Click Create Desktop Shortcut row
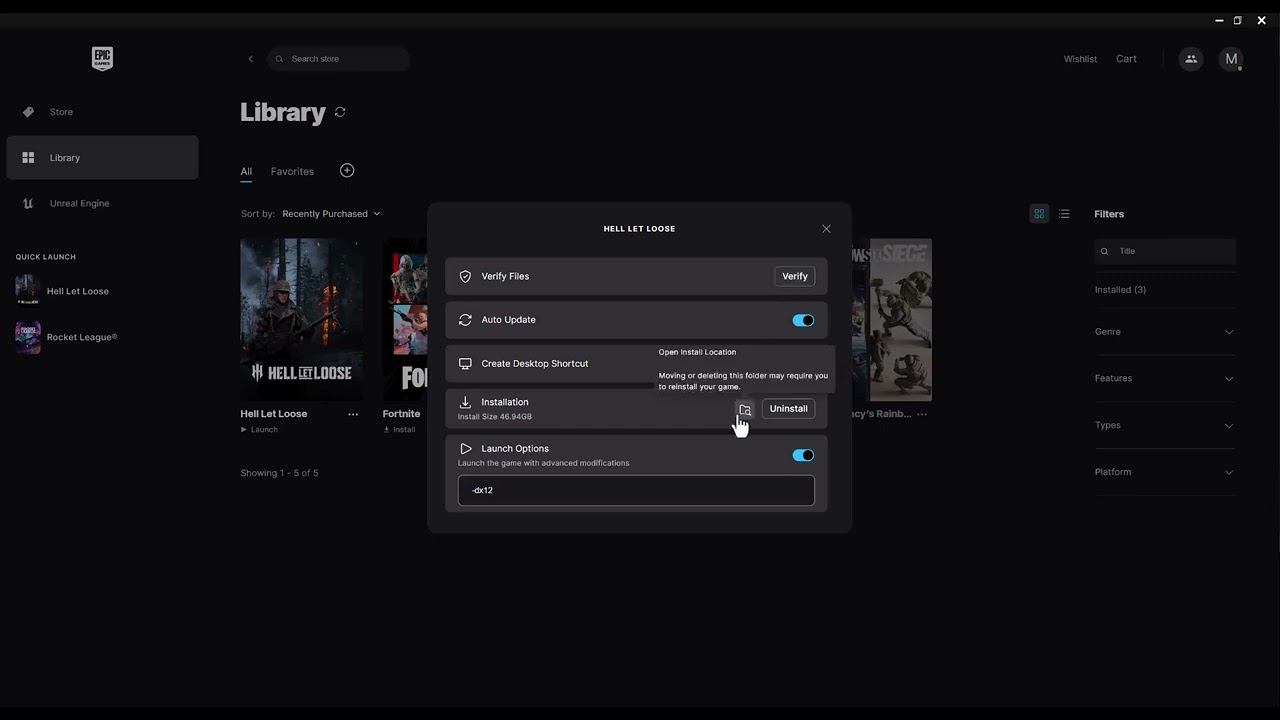 pos(636,364)
